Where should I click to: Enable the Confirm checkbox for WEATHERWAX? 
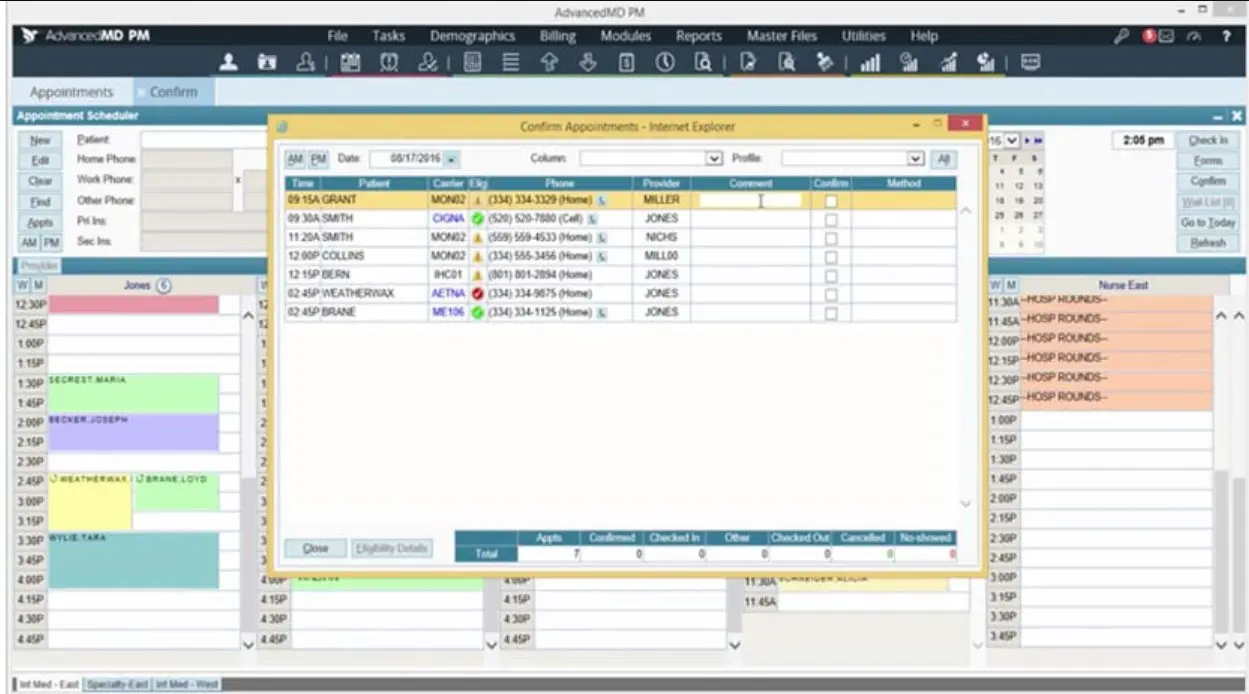click(830, 293)
